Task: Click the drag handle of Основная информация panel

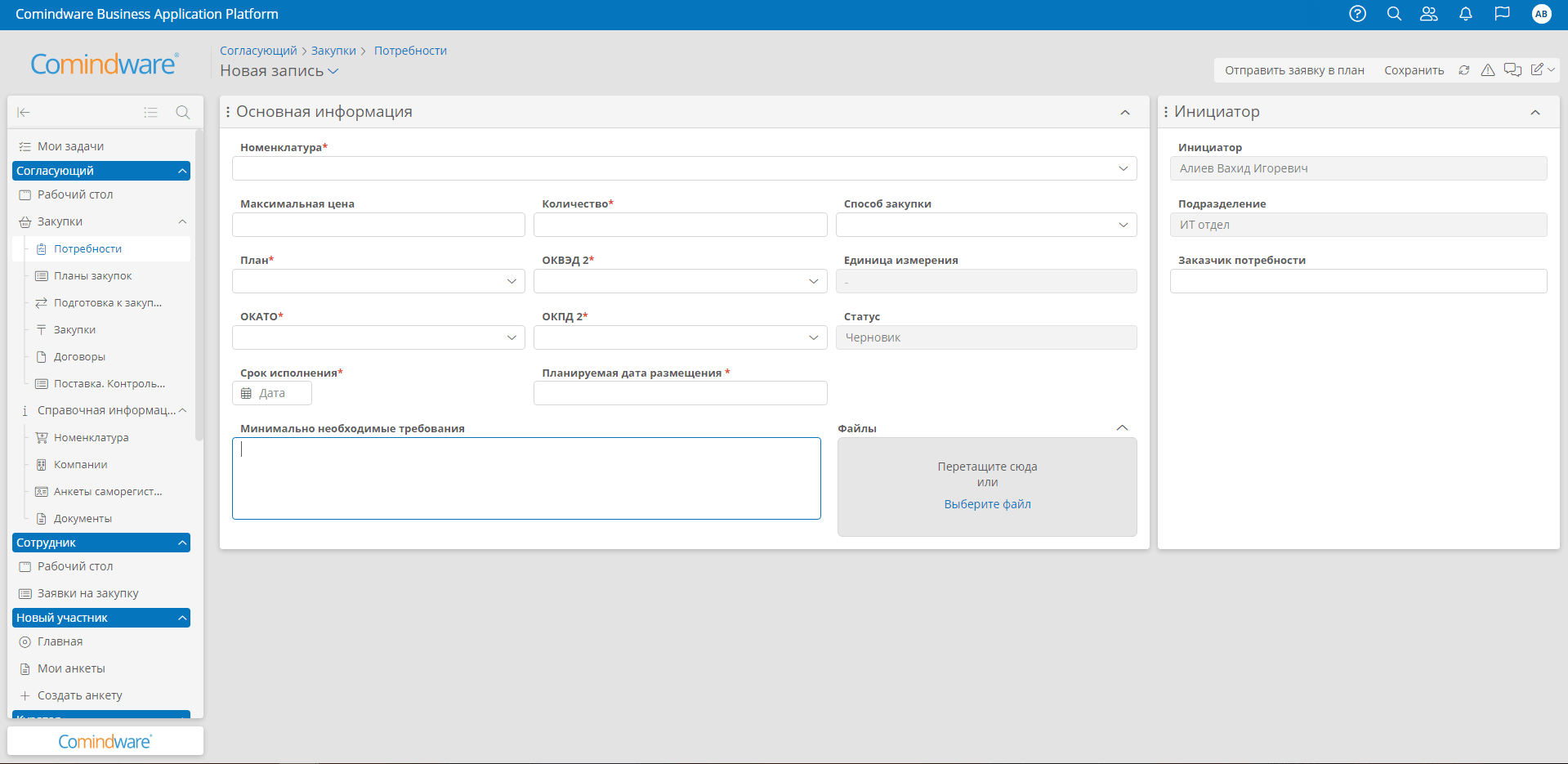Action: [x=228, y=112]
